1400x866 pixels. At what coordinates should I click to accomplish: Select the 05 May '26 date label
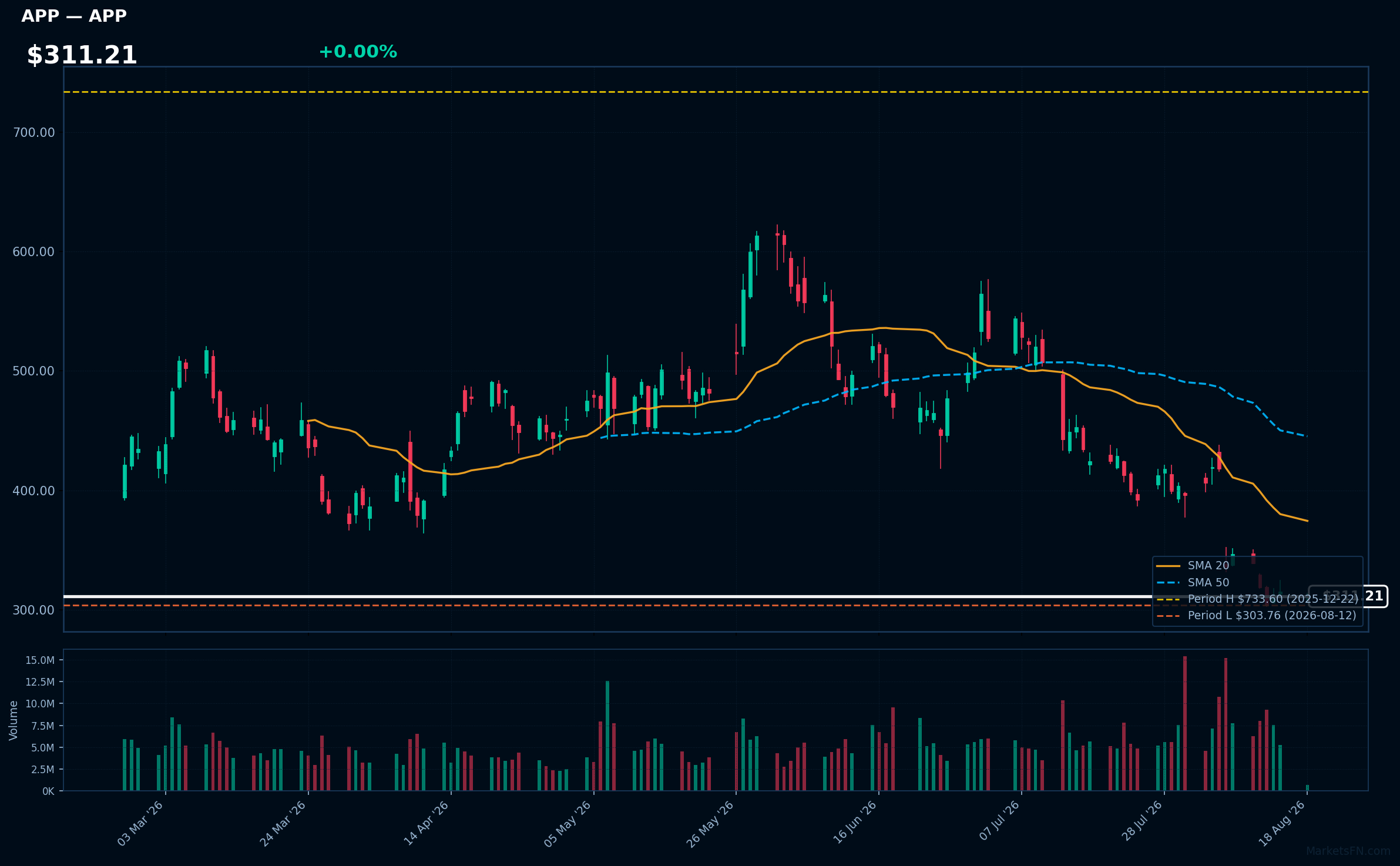tap(568, 823)
